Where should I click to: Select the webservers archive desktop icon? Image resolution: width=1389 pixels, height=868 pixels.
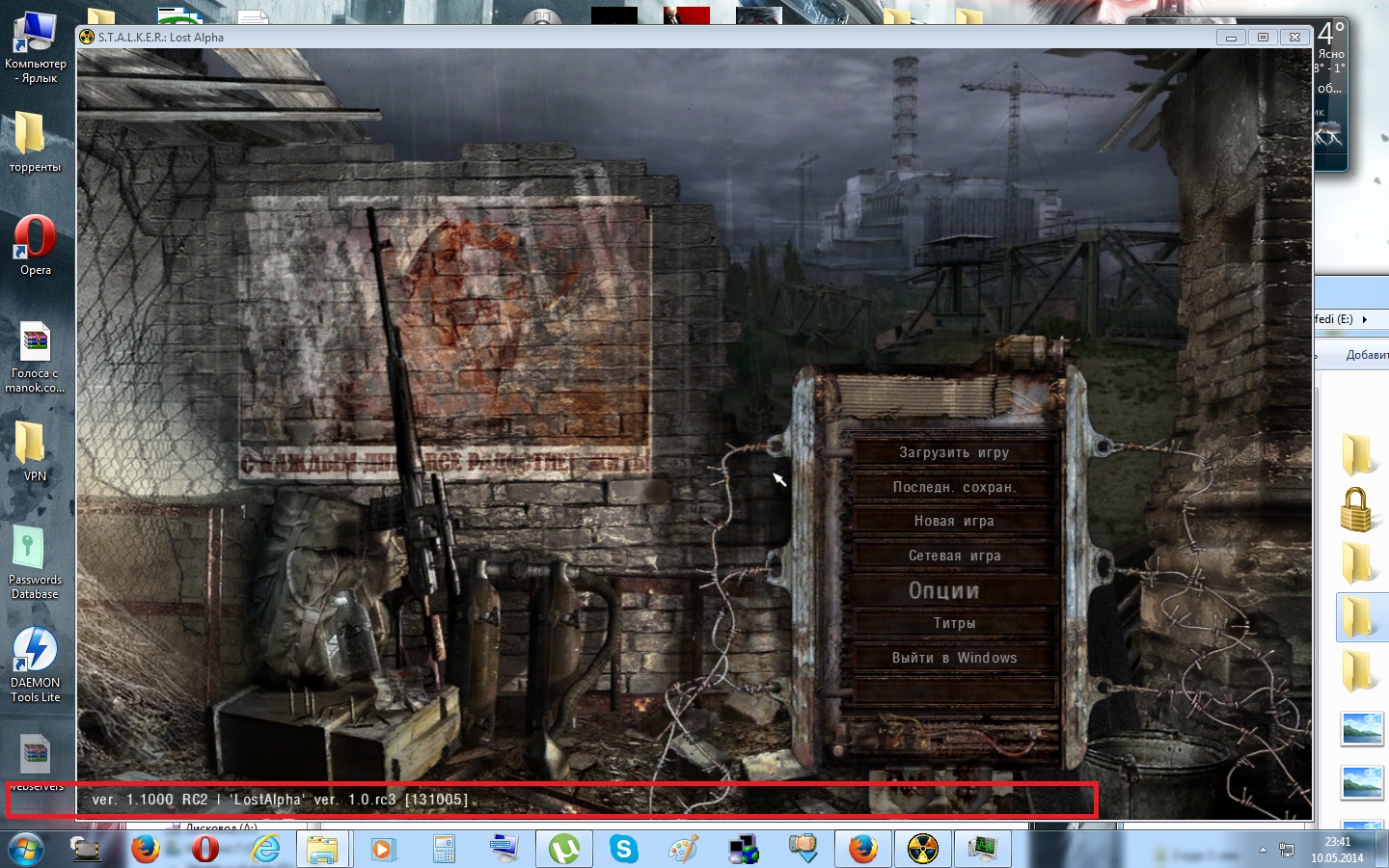[35, 762]
